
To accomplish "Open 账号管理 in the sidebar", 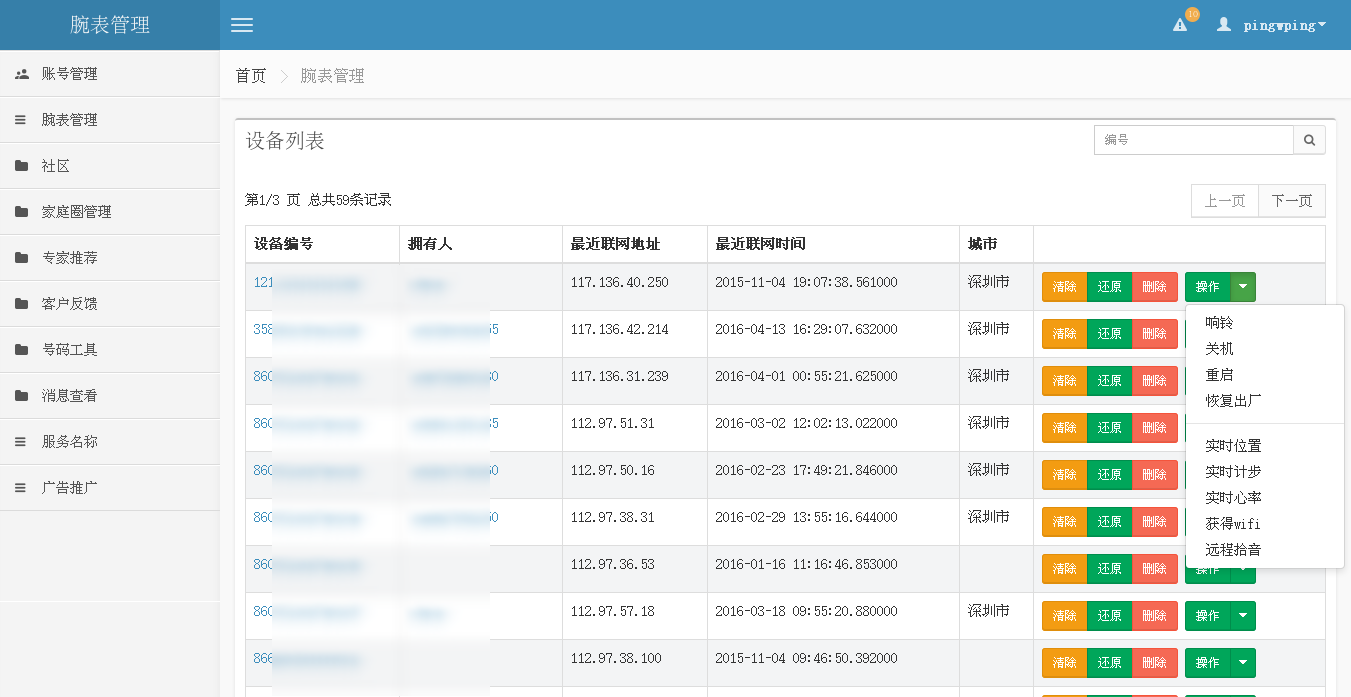I will pos(110,74).
